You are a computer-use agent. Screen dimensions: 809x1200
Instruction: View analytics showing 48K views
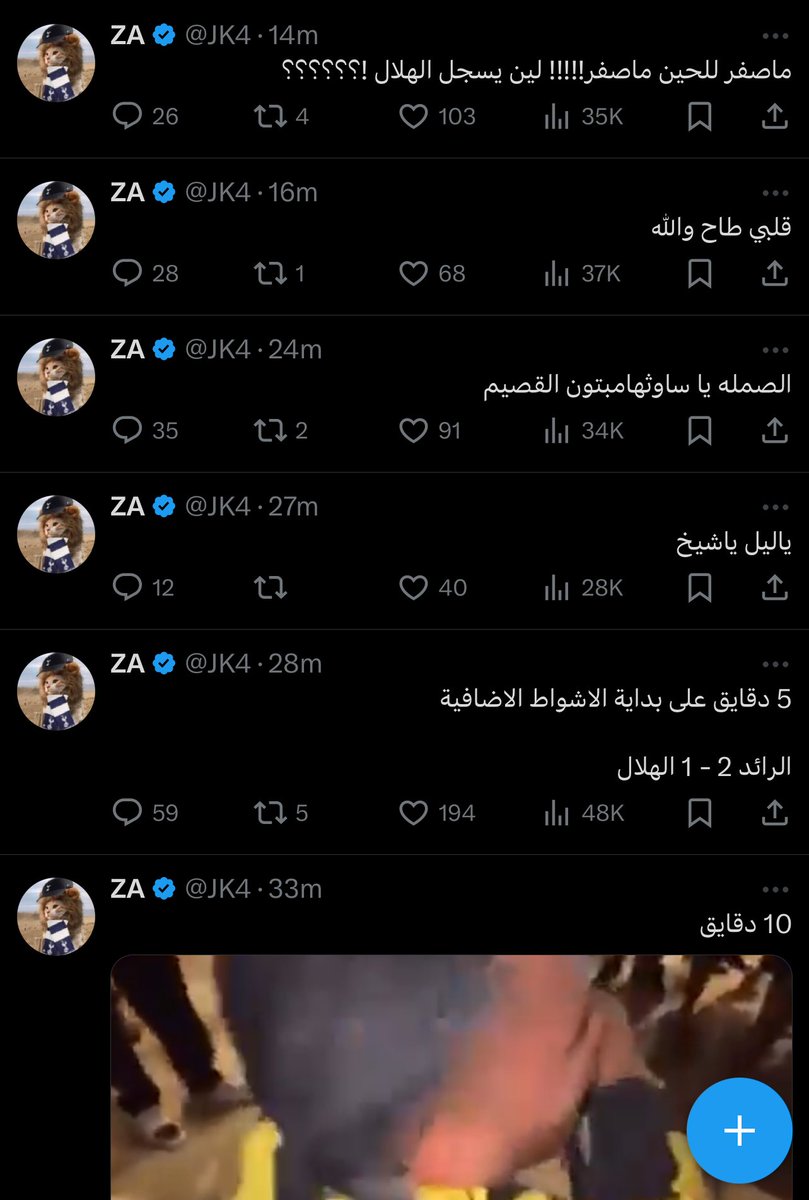pos(583,813)
